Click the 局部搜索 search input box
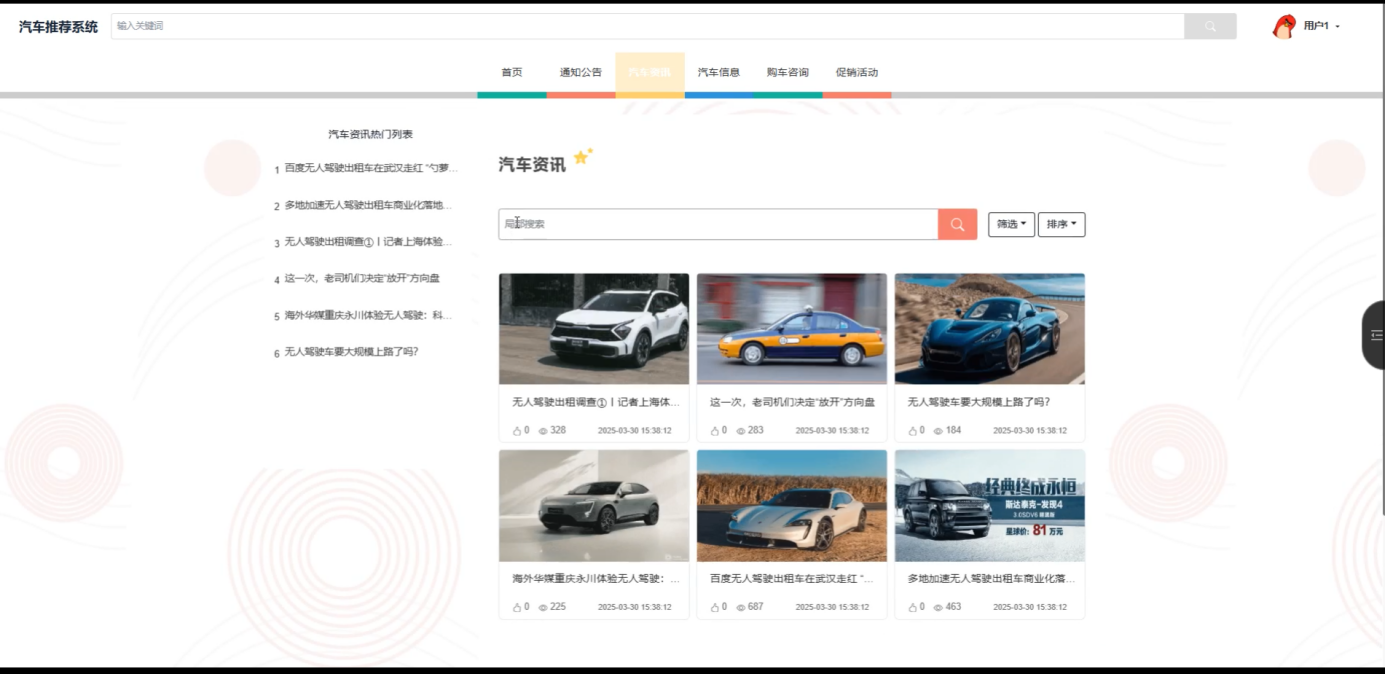The height and width of the screenshot is (674, 1385). [718, 224]
